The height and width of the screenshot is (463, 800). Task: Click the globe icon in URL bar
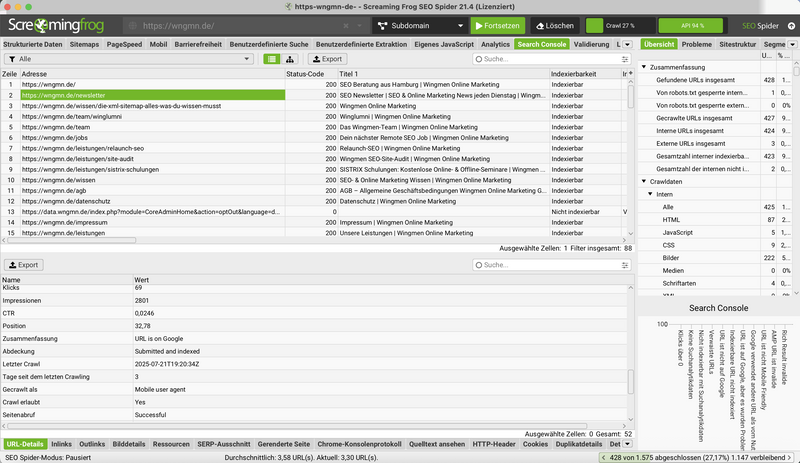pyautogui.click(x=133, y=26)
